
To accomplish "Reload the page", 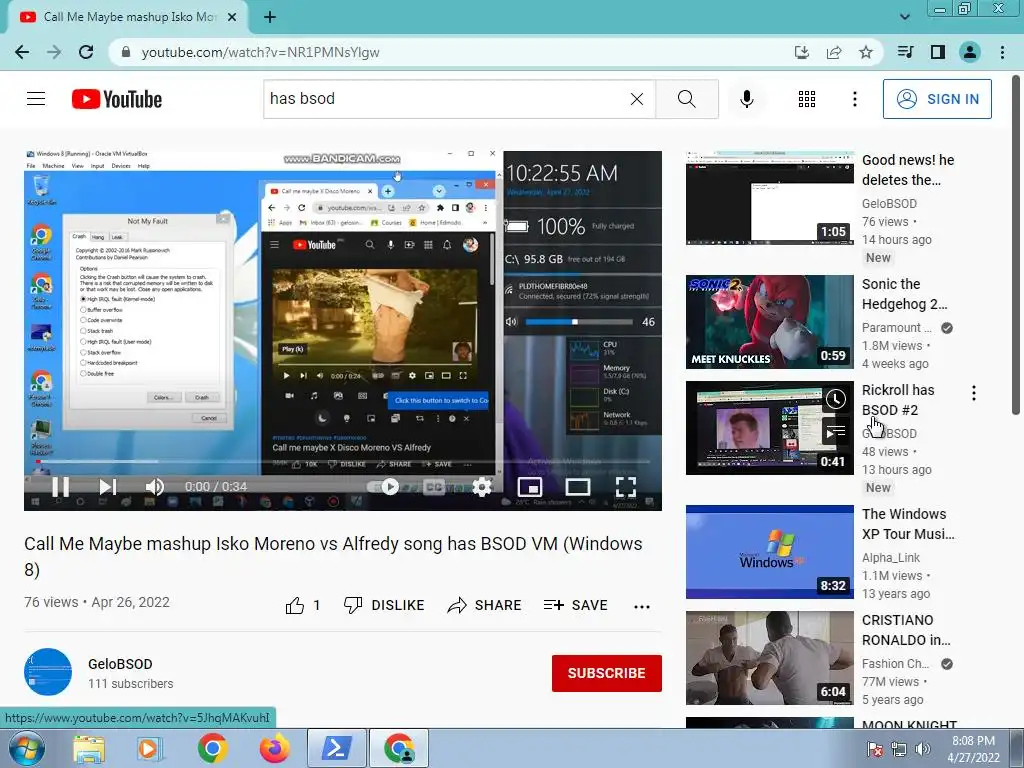I will [86, 52].
